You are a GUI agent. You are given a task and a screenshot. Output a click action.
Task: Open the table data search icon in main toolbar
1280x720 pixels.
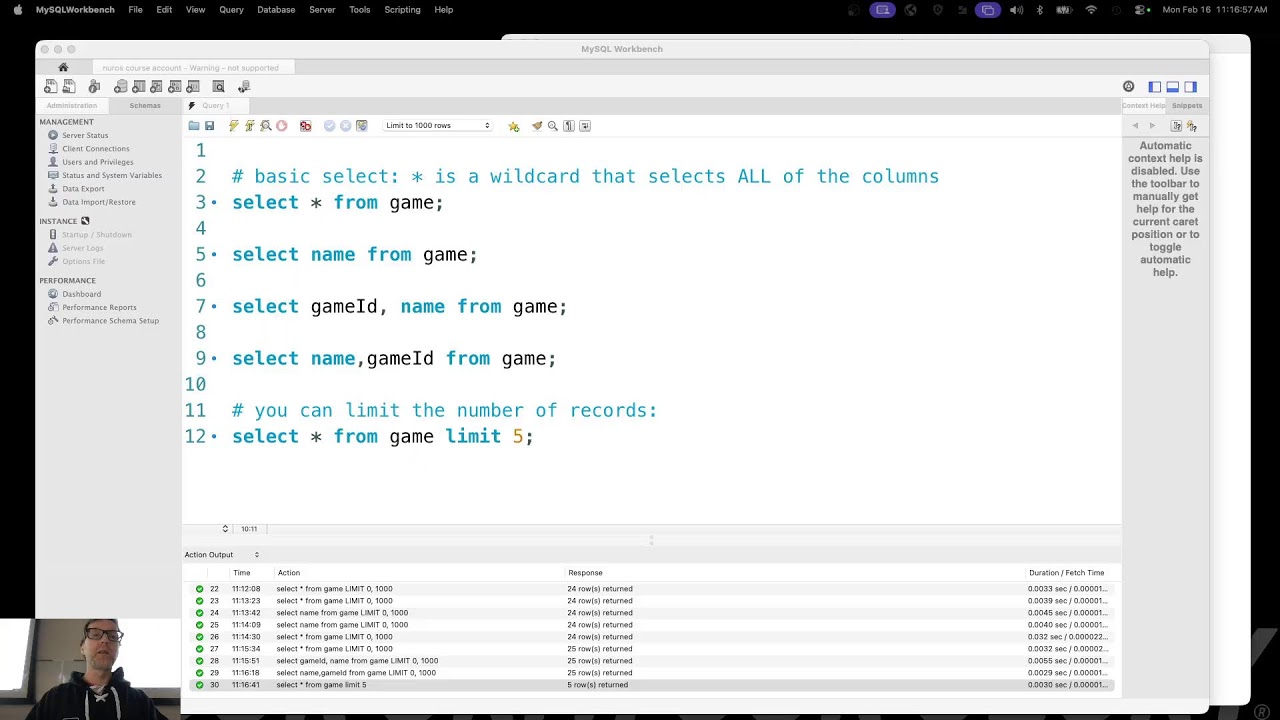[218, 87]
